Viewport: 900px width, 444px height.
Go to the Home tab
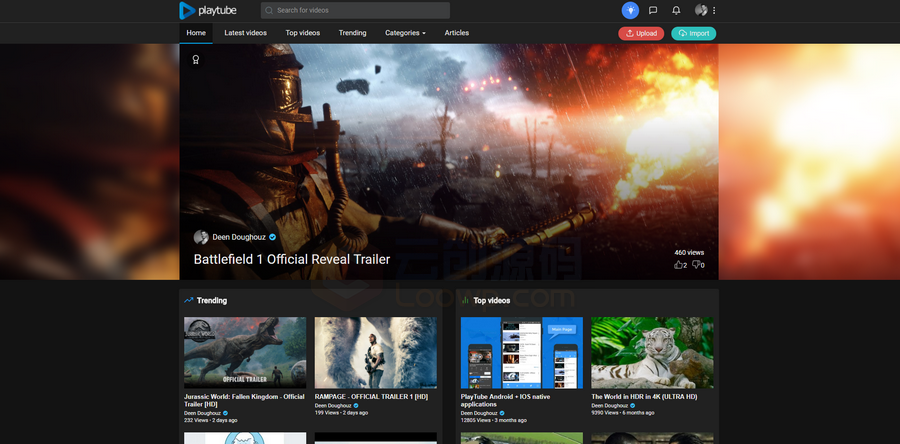pyautogui.click(x=196, y=33)
